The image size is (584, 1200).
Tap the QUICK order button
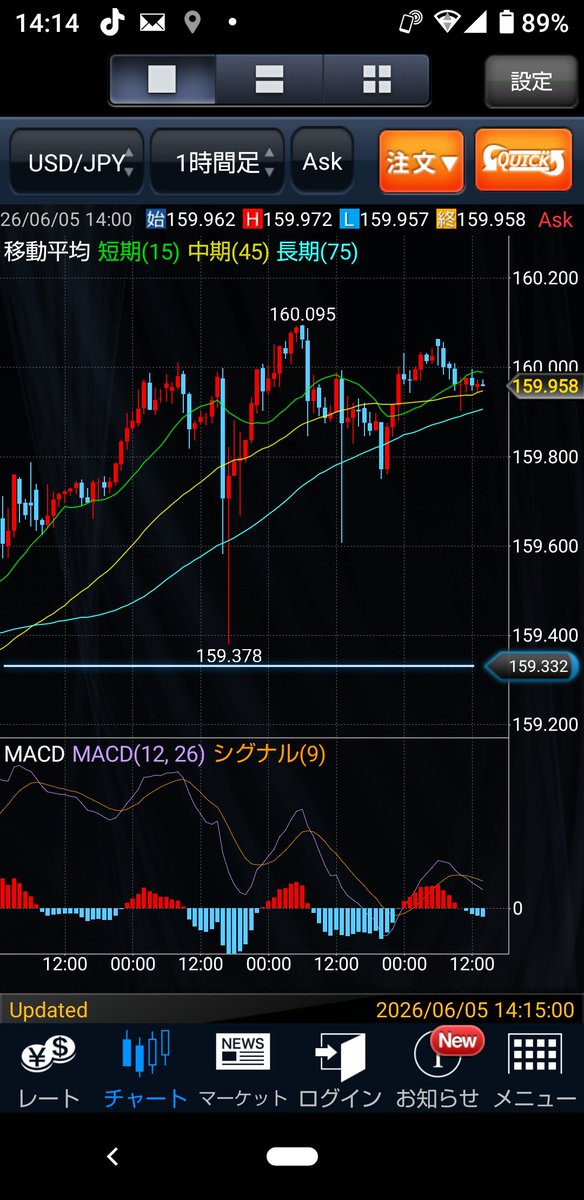[x=523, y=160]
